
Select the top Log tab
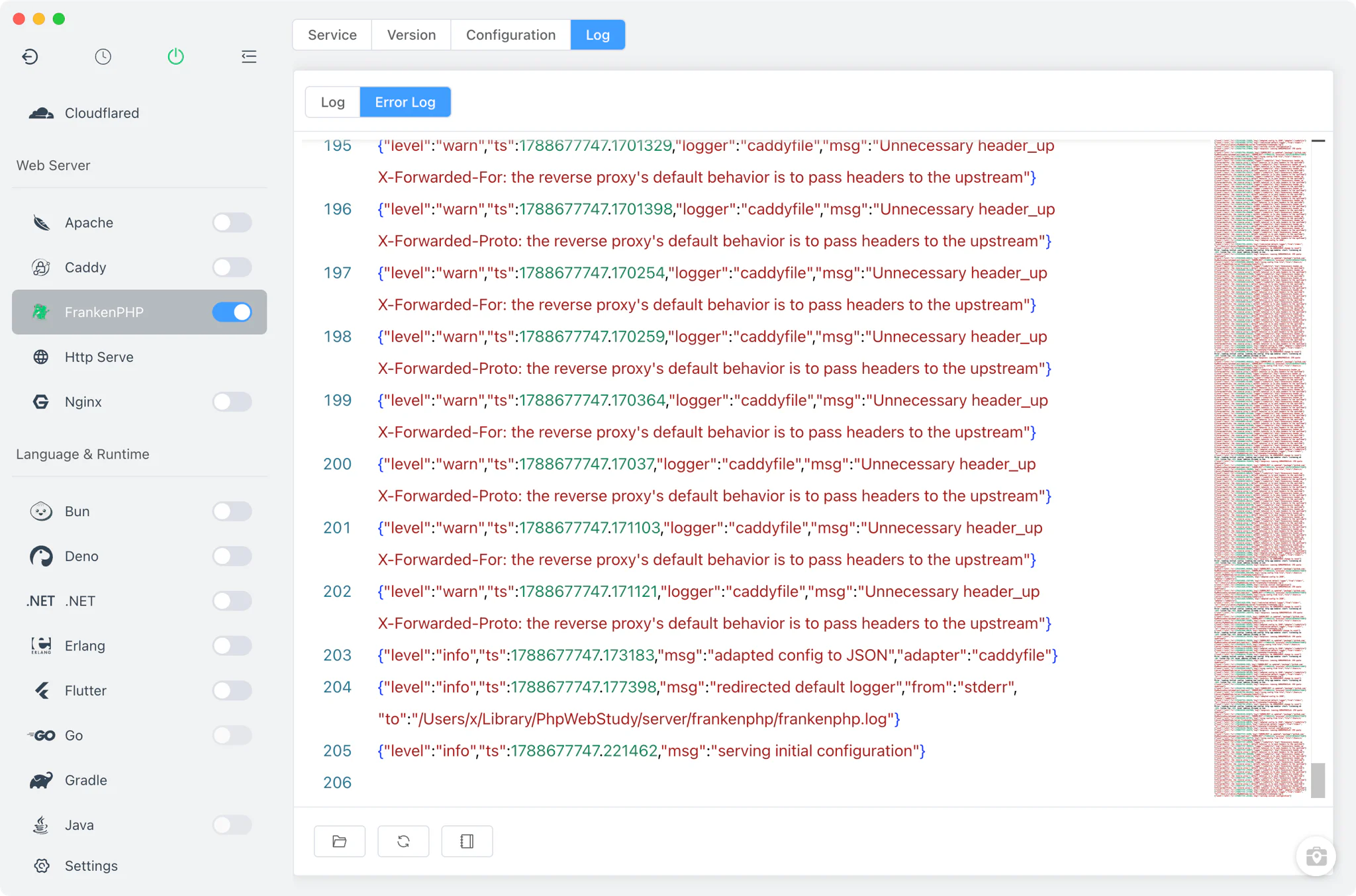tap(598, 35)
